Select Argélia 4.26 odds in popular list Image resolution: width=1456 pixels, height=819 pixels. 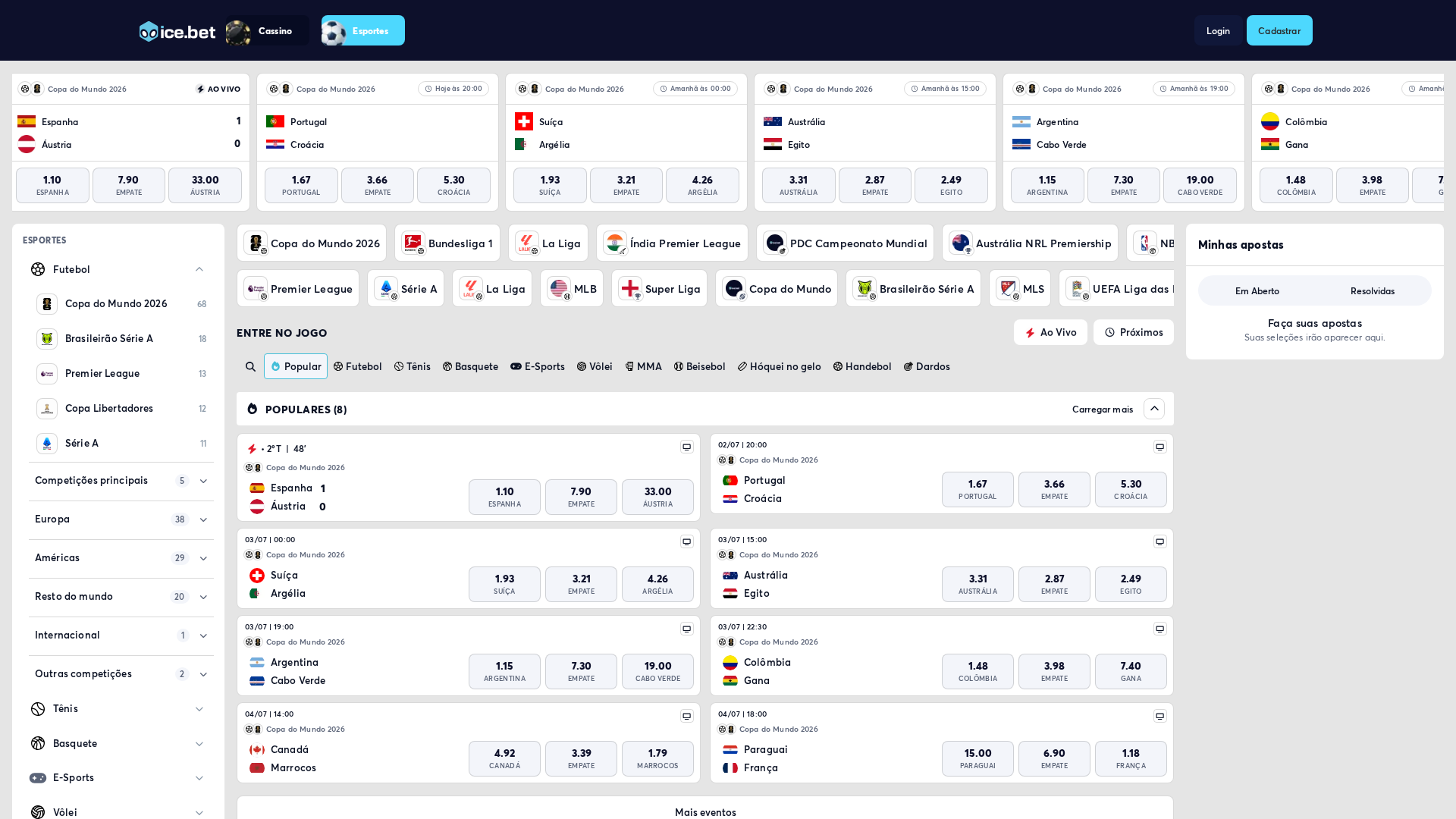pos(657,584)
